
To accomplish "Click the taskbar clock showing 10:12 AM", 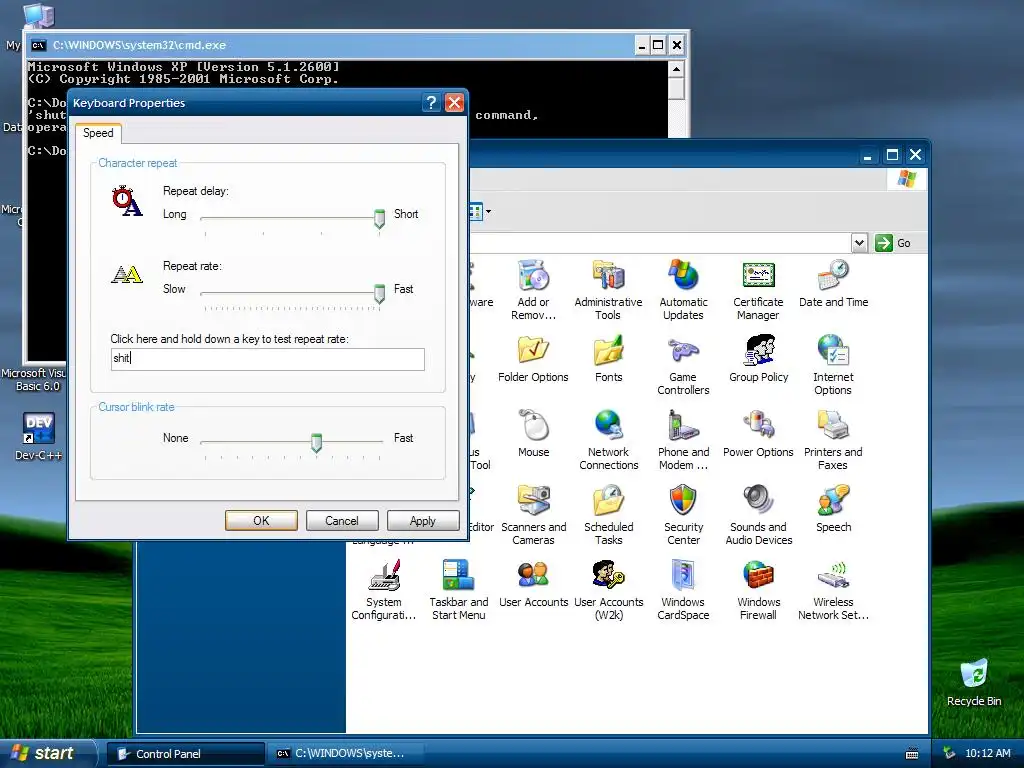I will tap(987, 754).
